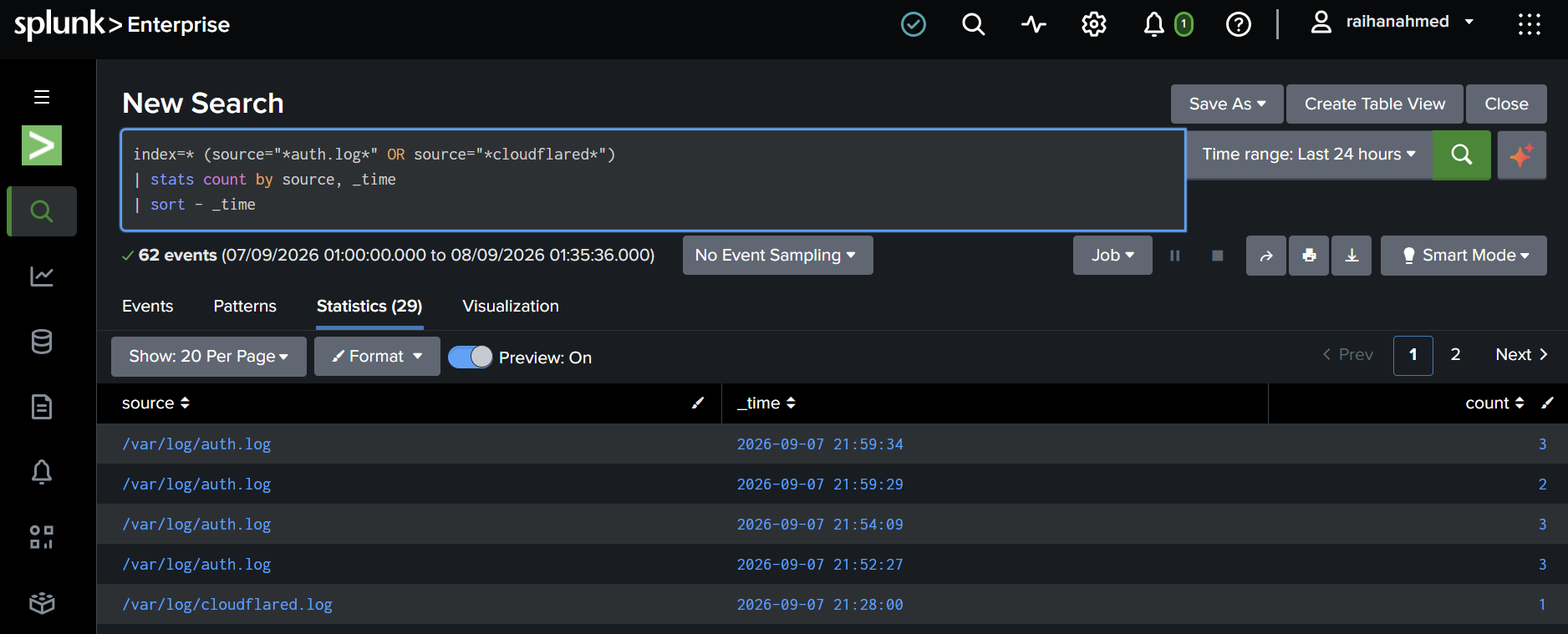Stop the search job
This screenshot has height=634, width=1568.
tap(1218, 256)
